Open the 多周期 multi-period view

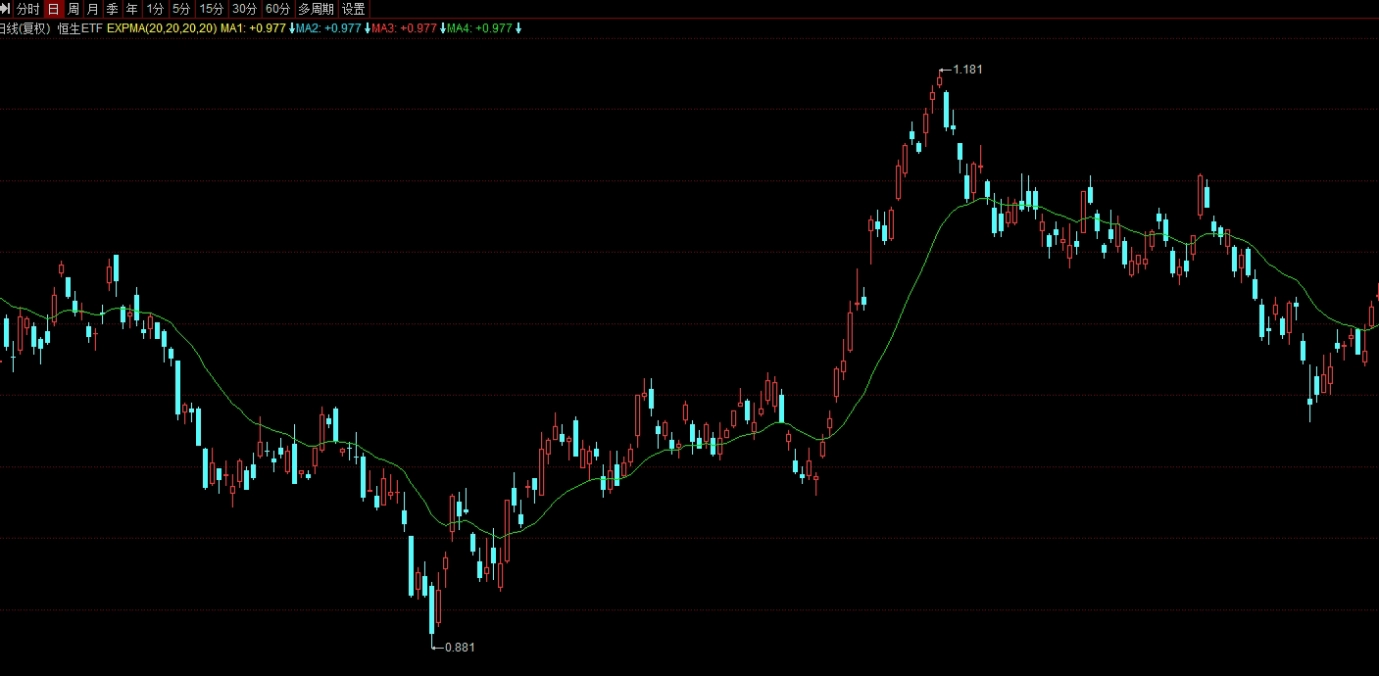pyautogui.click(x=316, y=9)
